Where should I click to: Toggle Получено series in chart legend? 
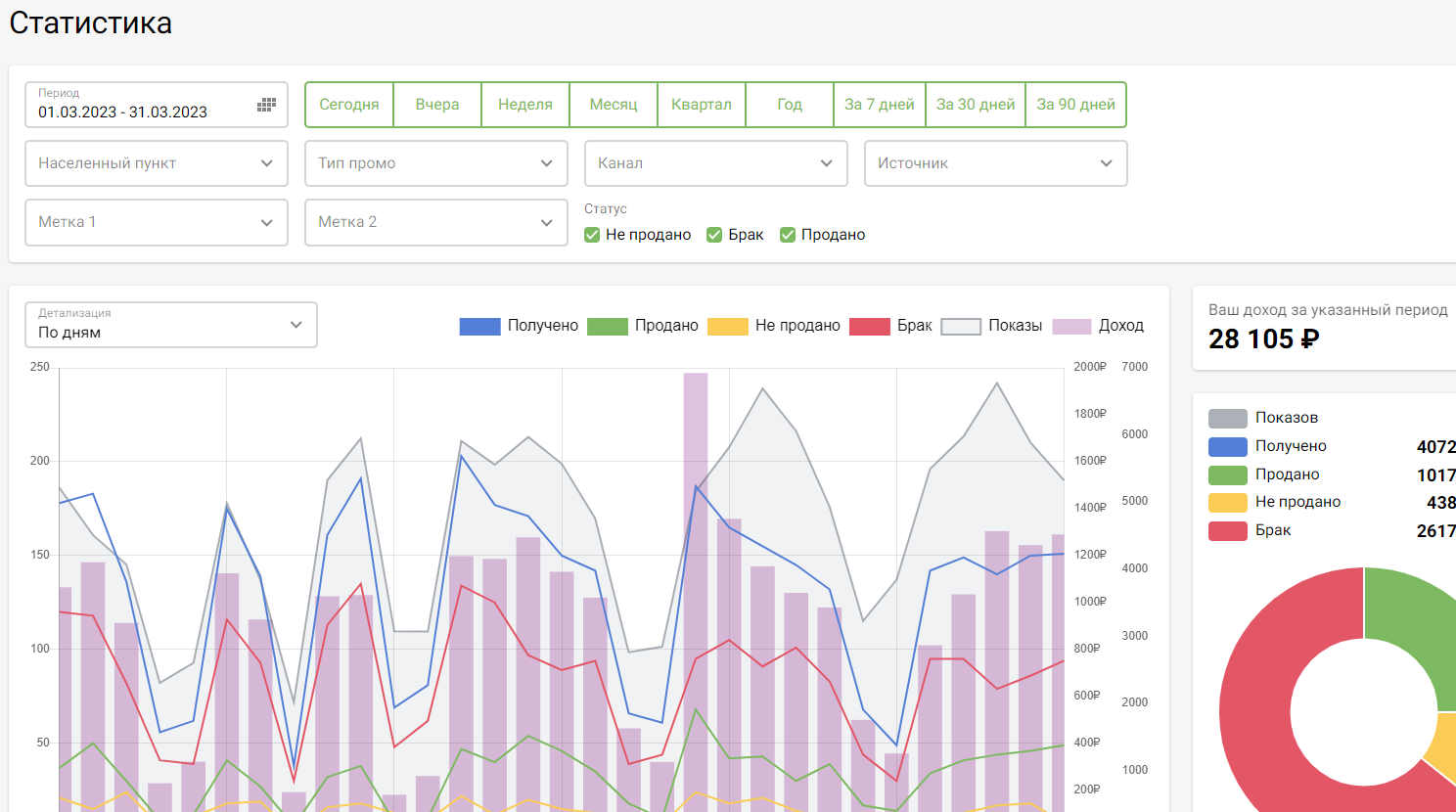[519, 326]
